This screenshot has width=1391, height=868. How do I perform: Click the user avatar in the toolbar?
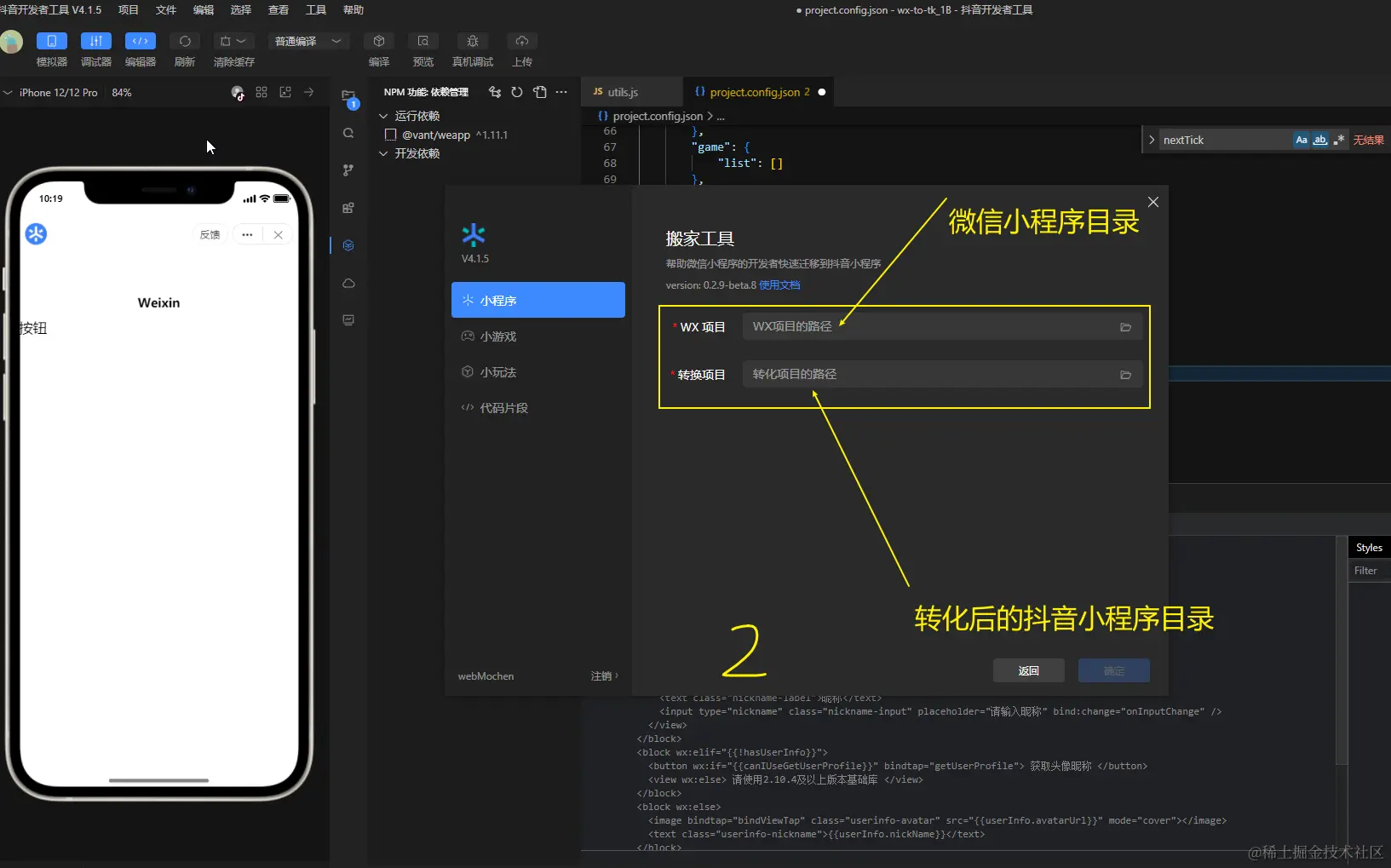coord(11,42)
